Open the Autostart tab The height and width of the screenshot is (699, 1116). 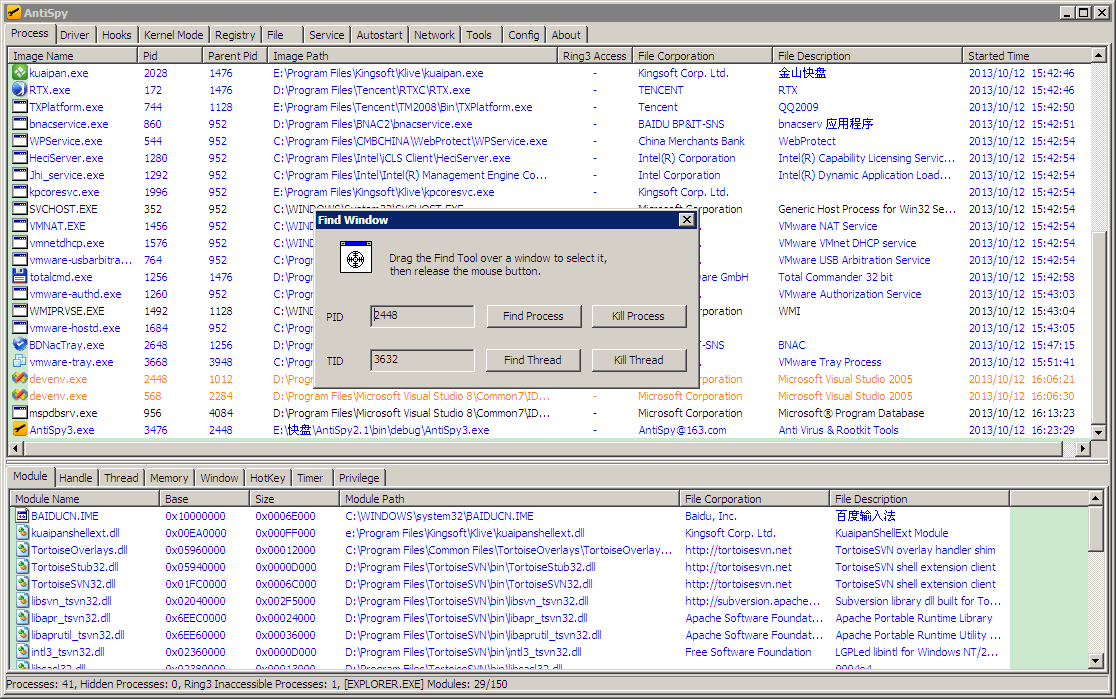click(x=379, y=35)
